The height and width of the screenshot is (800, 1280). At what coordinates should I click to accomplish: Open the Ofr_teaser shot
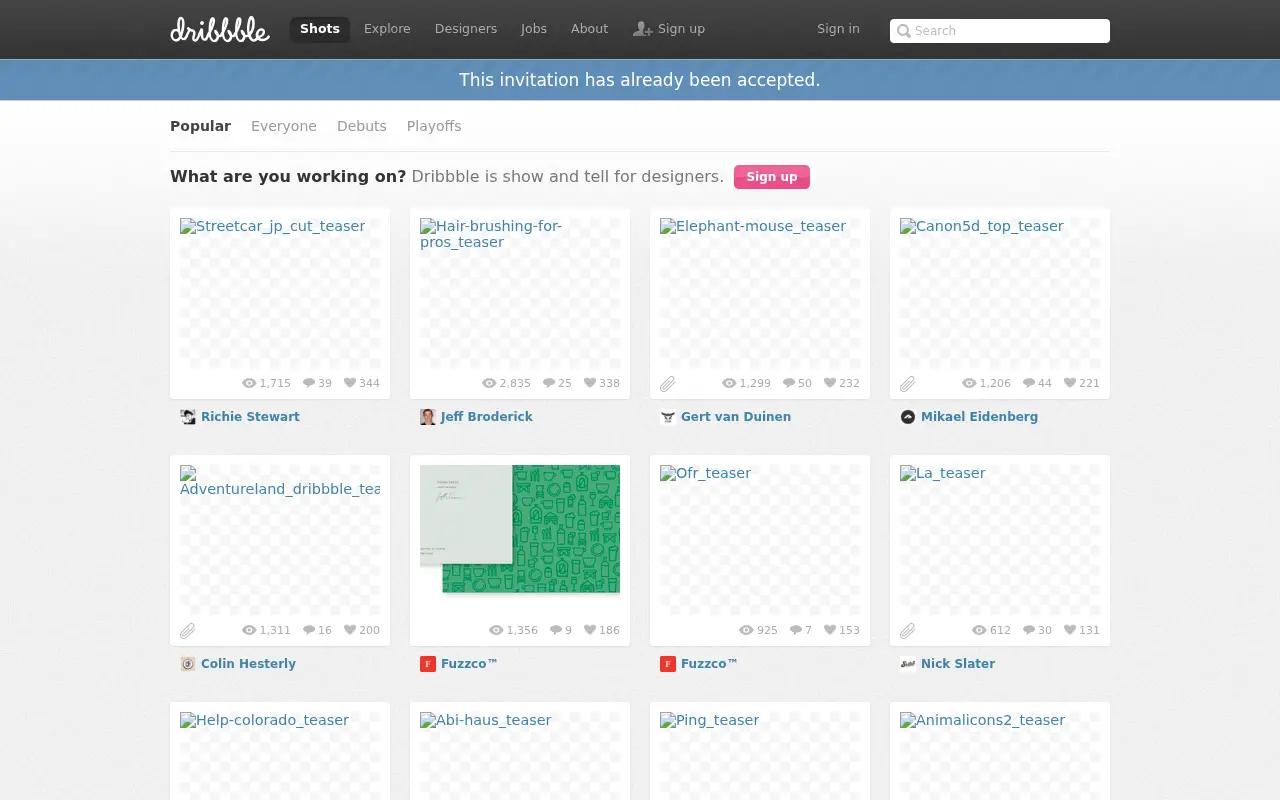760,540
